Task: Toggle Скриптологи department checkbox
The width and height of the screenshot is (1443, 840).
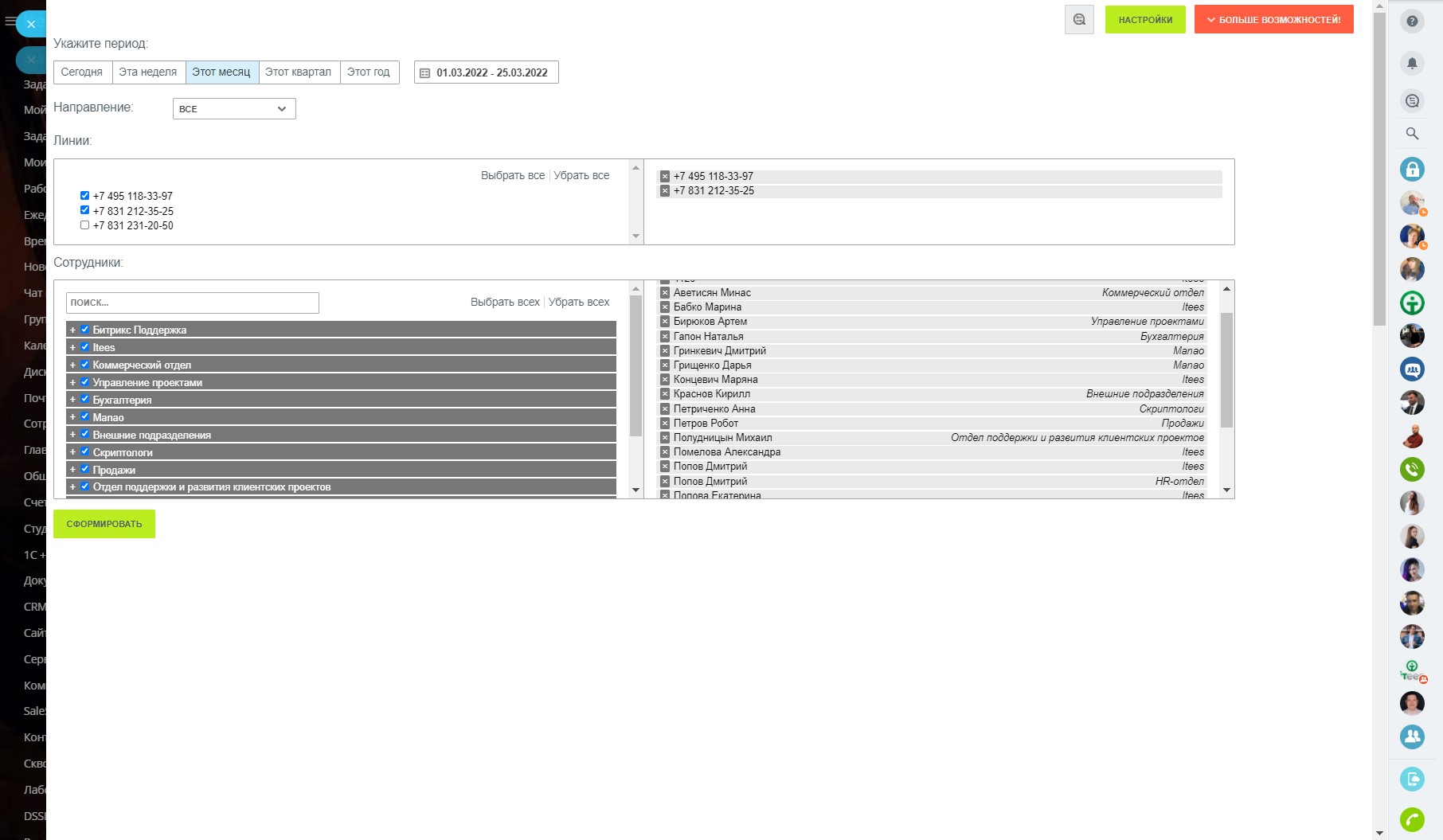Action: tap(84, 452)
